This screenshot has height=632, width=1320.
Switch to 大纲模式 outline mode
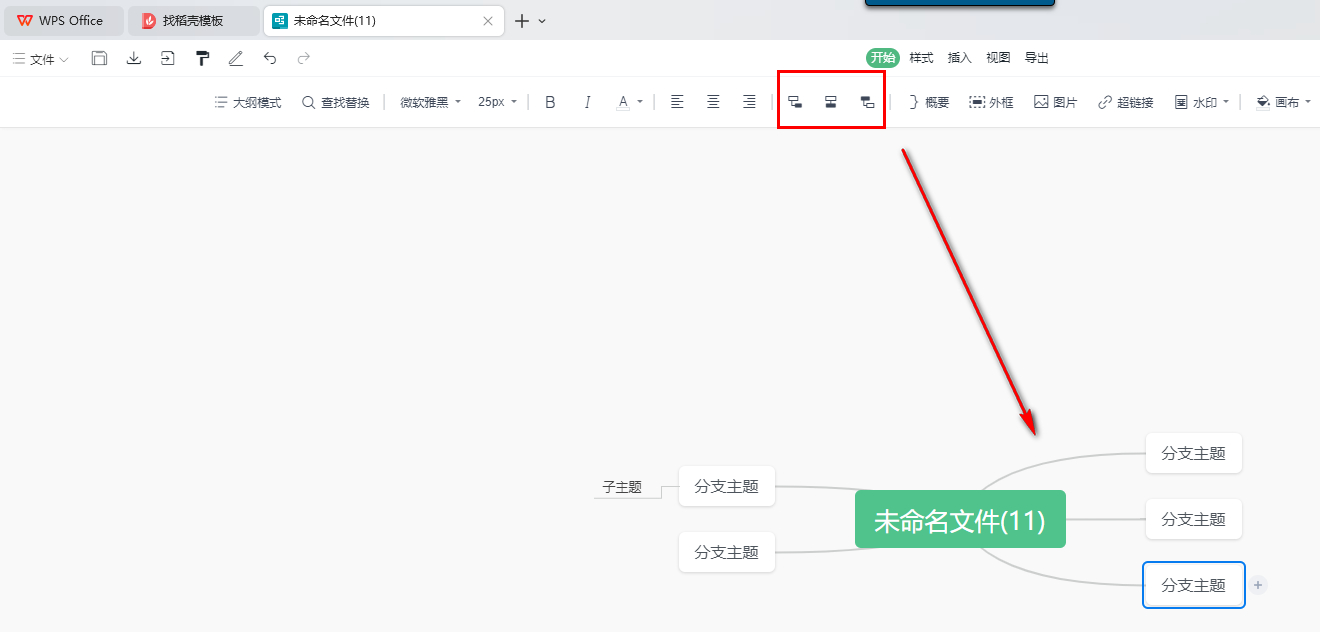(248, 102)
